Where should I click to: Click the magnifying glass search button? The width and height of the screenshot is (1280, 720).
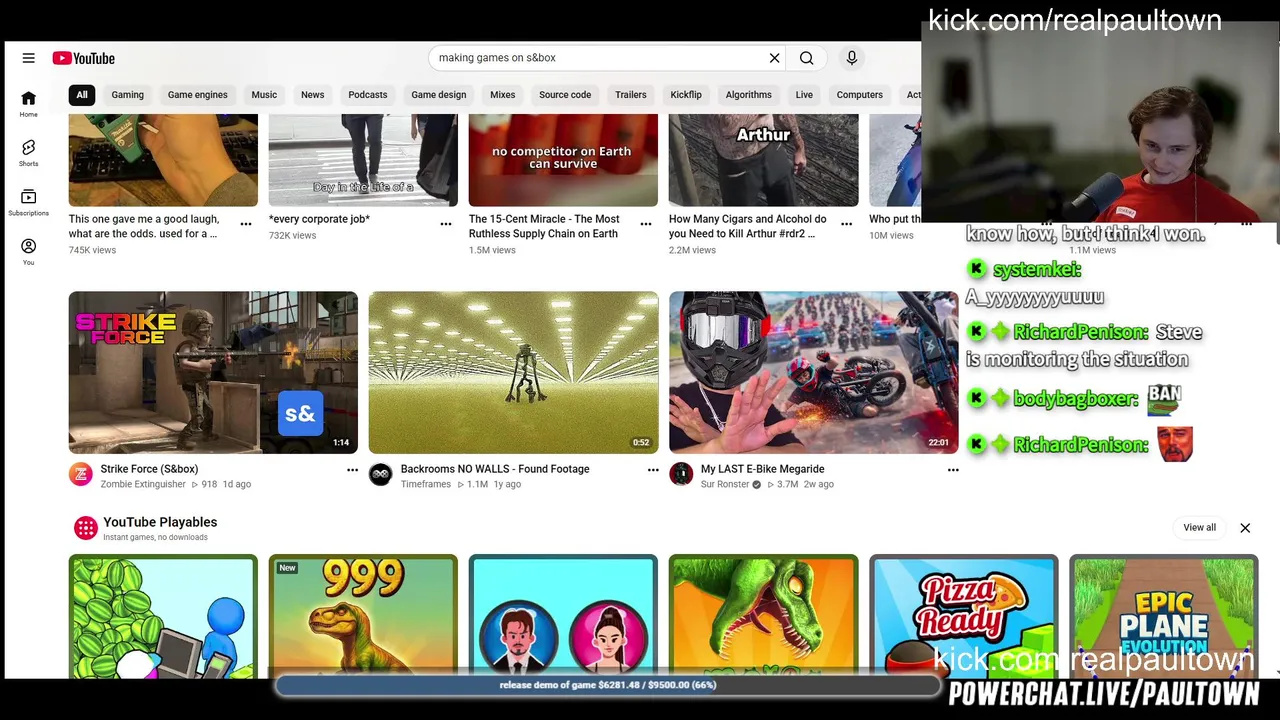[806, 58]
